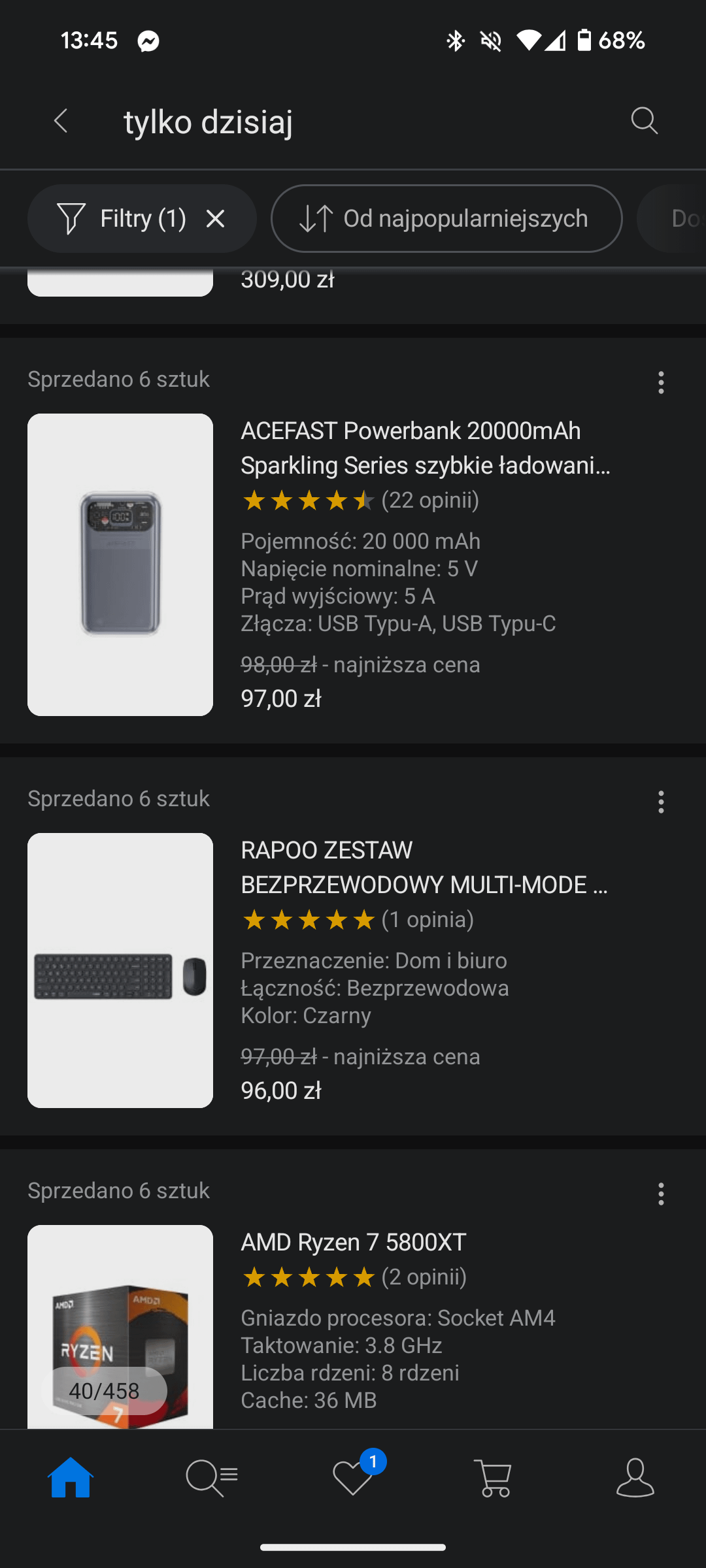Open ACEFAST Powerbank 20000mAh product title
The width and height of the screenshot is (706, 1568).
[x=426, y=448]
